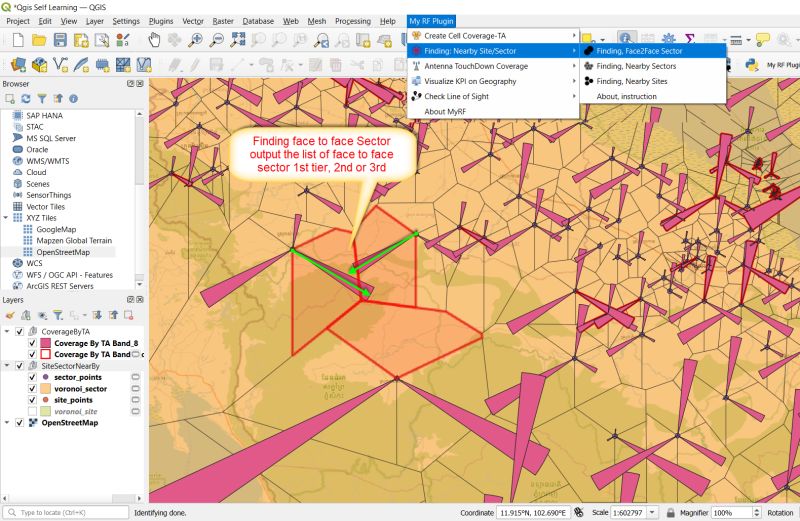Select the Identify Features tool
Screen dimensions: 800x521
(627, 39)
